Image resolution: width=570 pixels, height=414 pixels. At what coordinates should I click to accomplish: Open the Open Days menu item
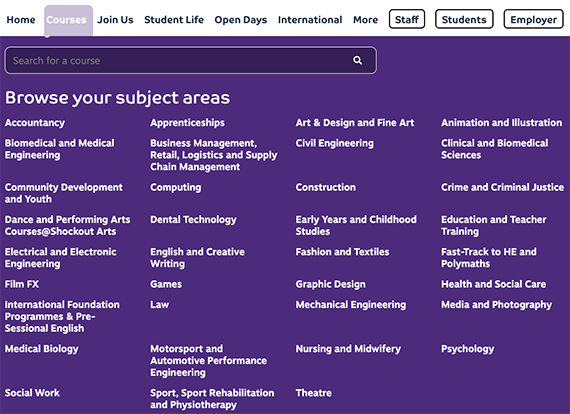click(x=241, y=20)
